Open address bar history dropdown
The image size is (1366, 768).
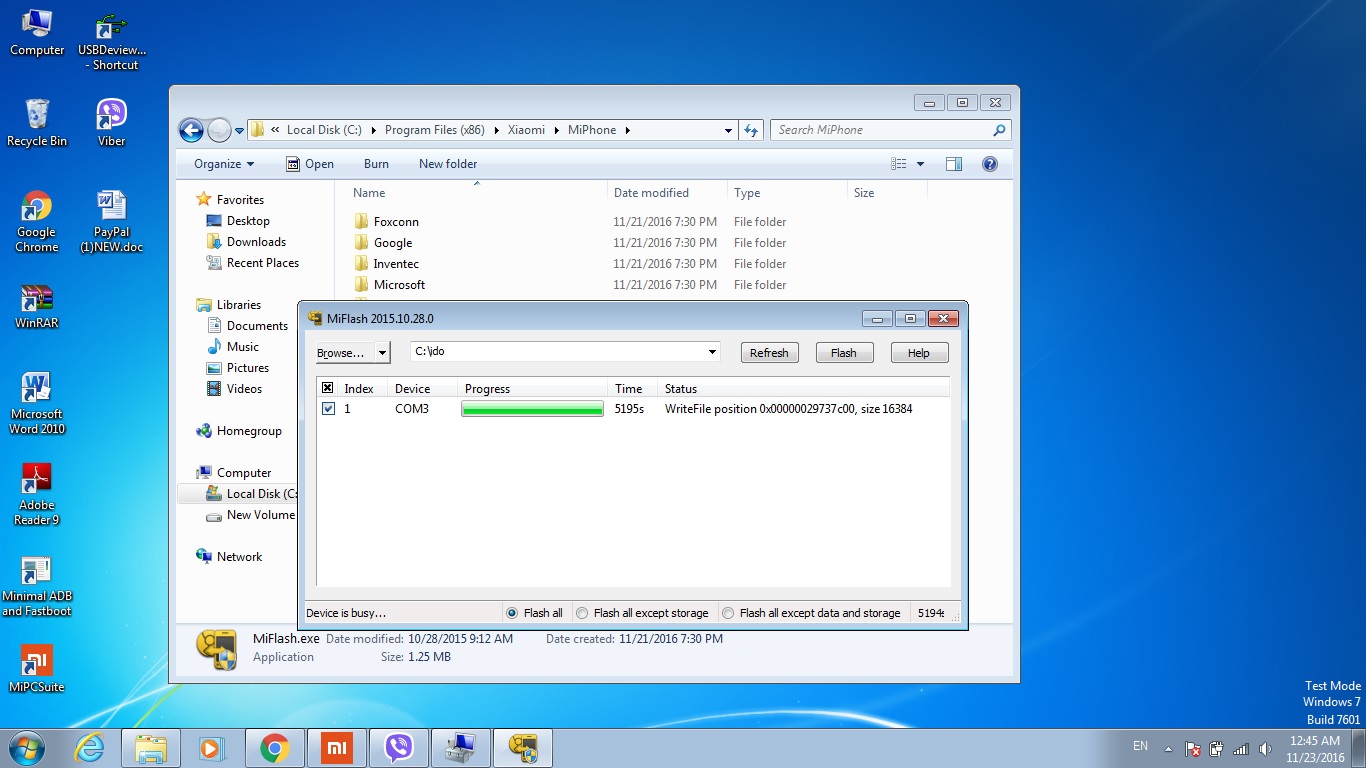[x=728, y=130]
